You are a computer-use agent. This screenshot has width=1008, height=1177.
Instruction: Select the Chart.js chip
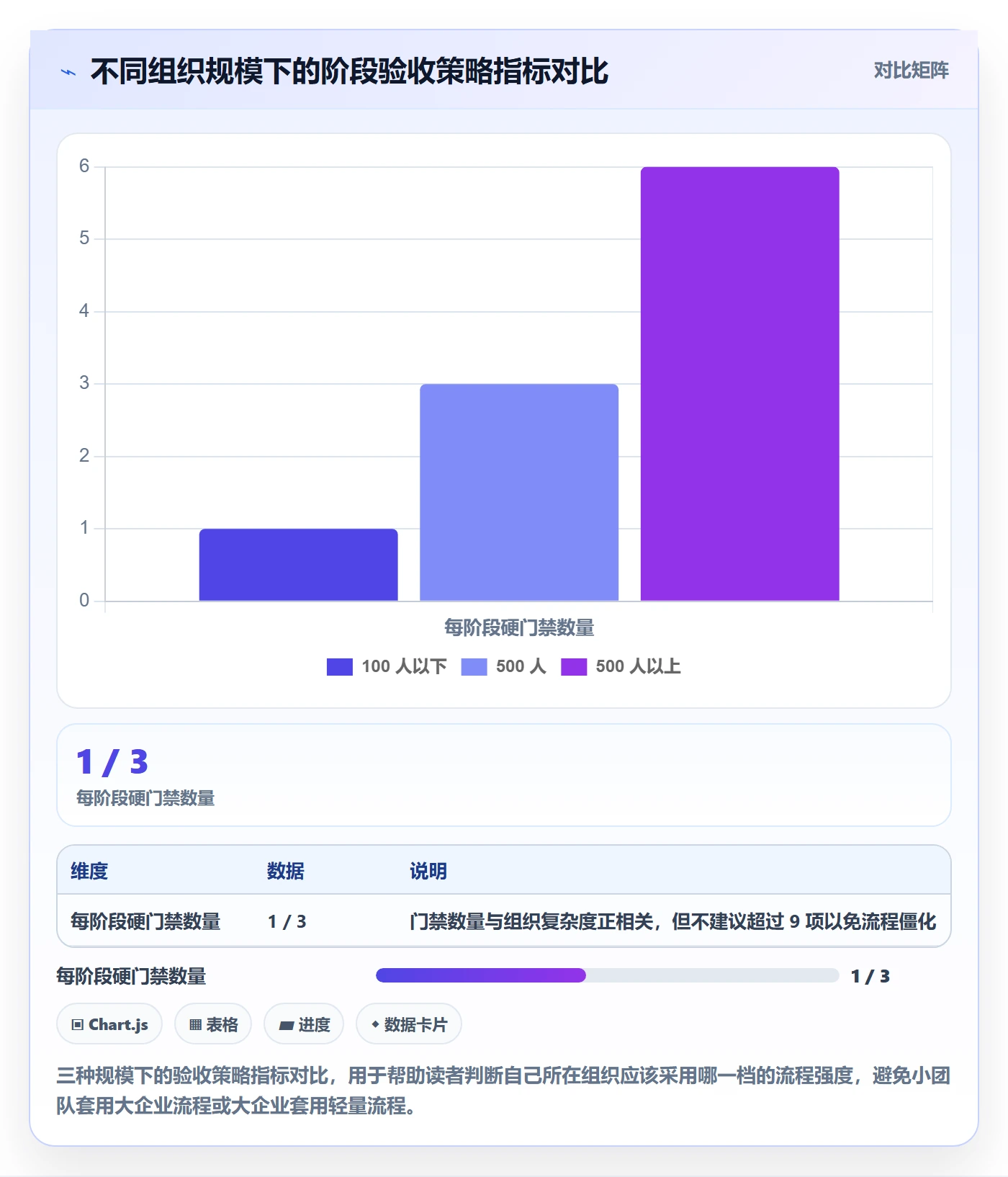tap(109, 1024)
